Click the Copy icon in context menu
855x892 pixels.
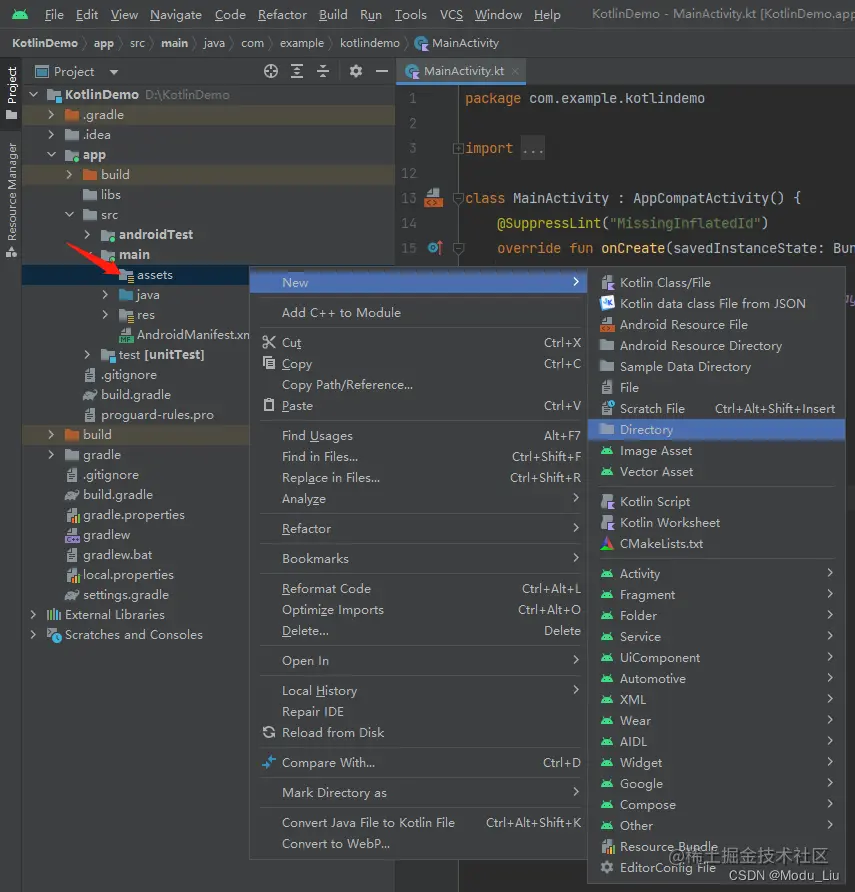click(x=269, y=363)
